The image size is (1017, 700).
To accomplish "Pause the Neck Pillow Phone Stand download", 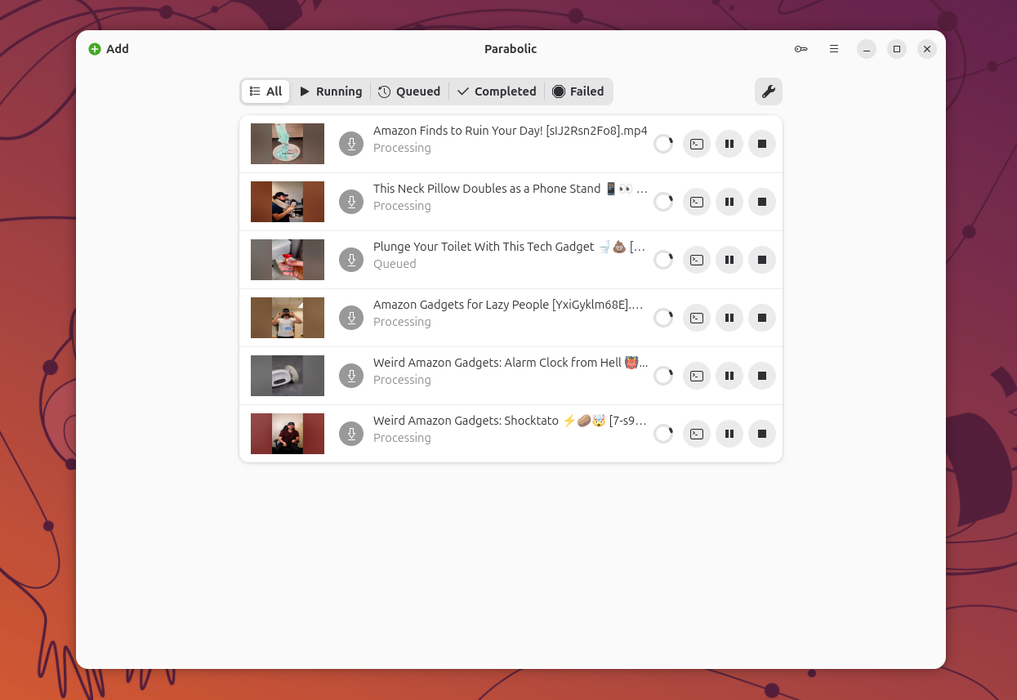I will tap(729, 202).
